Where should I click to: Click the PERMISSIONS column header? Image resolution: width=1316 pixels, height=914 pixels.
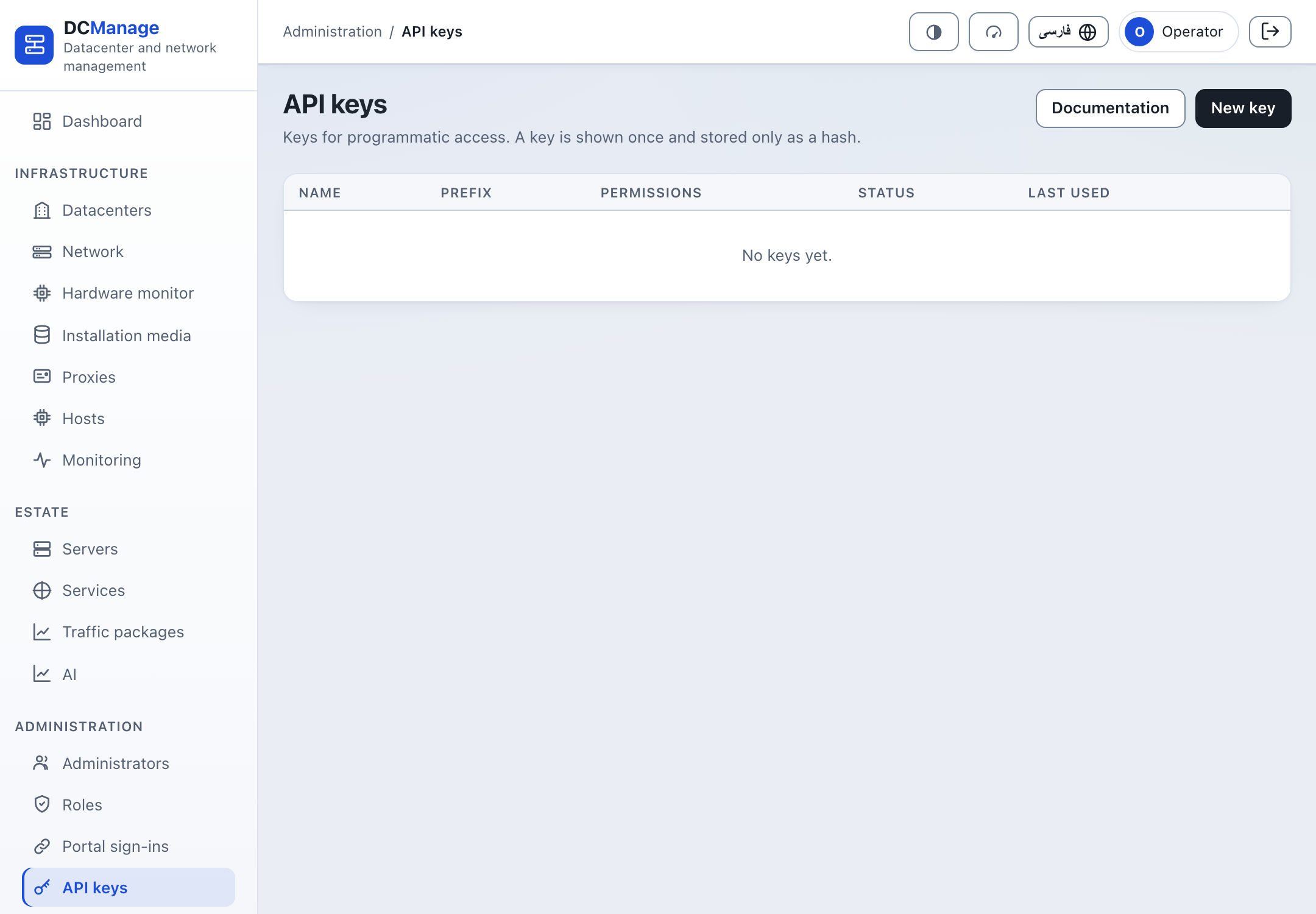point(651,193)
